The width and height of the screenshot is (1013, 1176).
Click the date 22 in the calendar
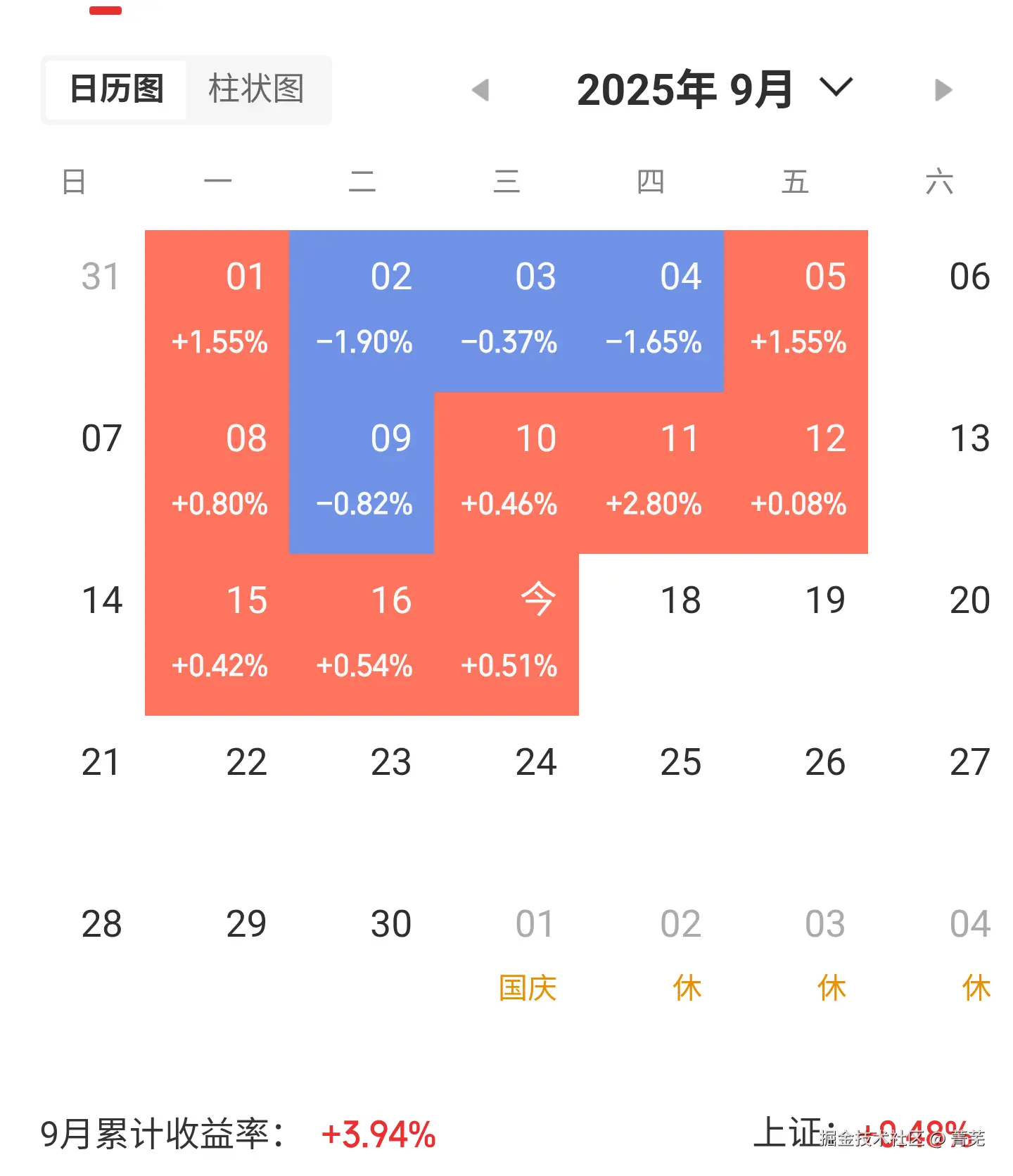(x=246, y=763)
